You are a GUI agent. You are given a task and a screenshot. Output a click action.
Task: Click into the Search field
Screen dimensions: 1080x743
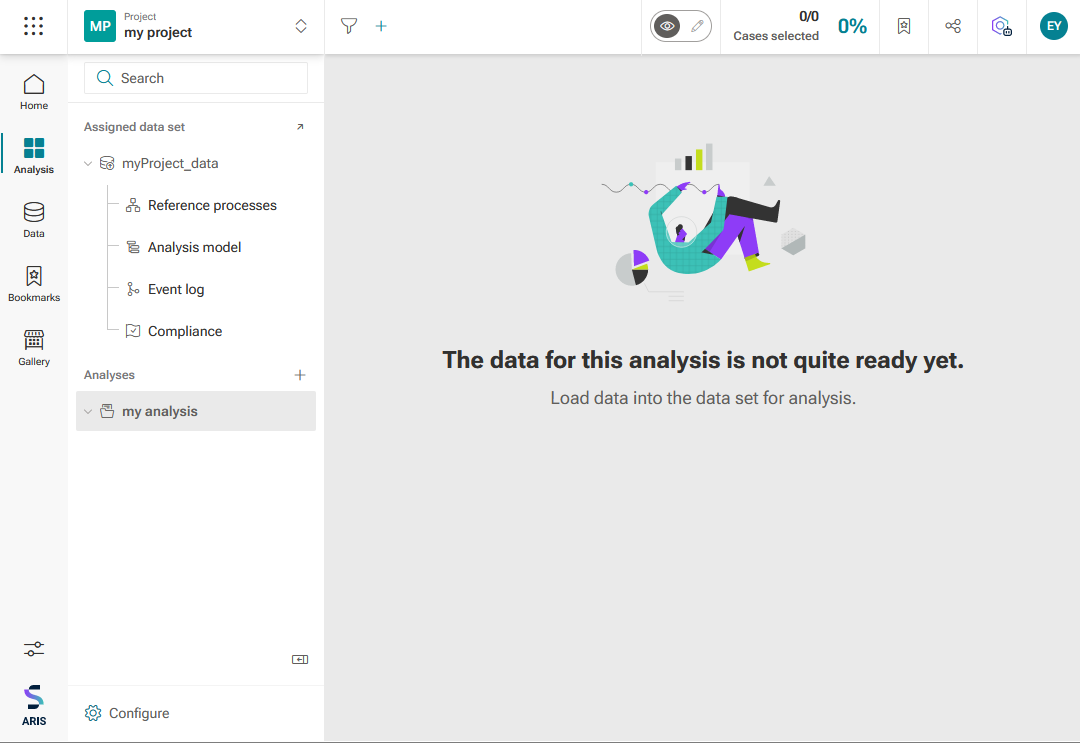pyautogui.click(x=196, y=78)
